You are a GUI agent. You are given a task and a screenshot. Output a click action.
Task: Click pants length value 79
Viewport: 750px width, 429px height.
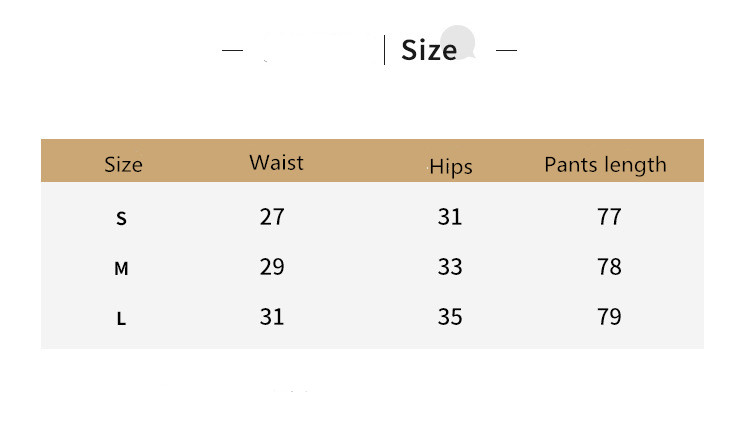(x=609, y=317)
